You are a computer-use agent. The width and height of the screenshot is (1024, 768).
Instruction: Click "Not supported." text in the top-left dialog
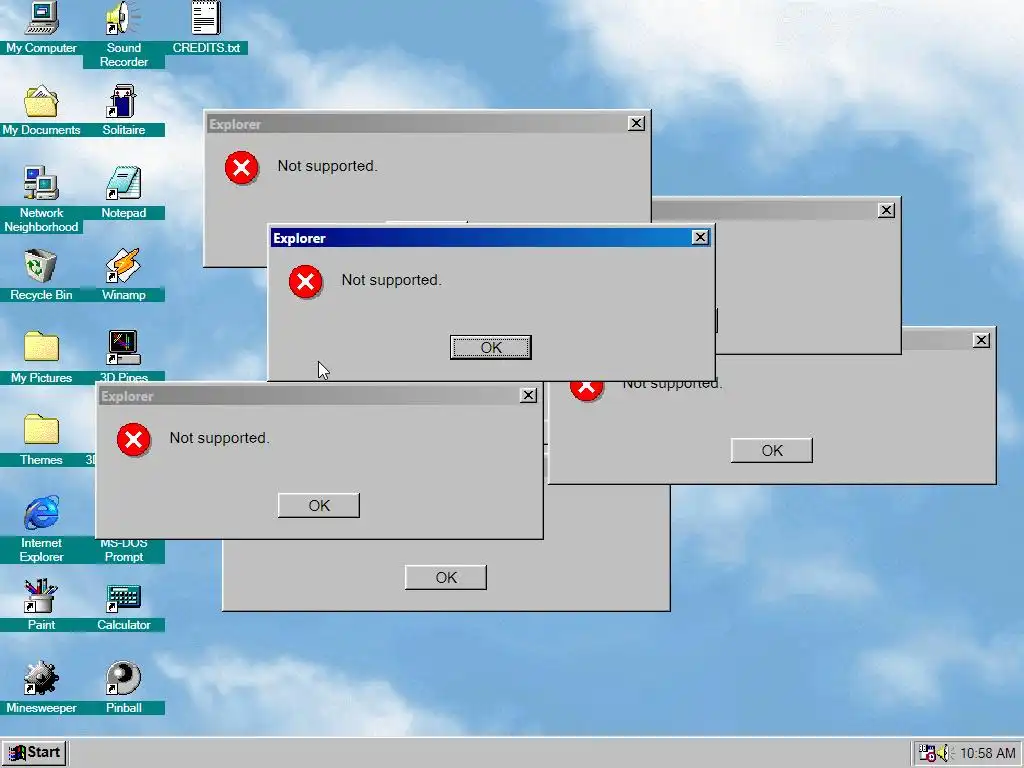tap(328, 166)
